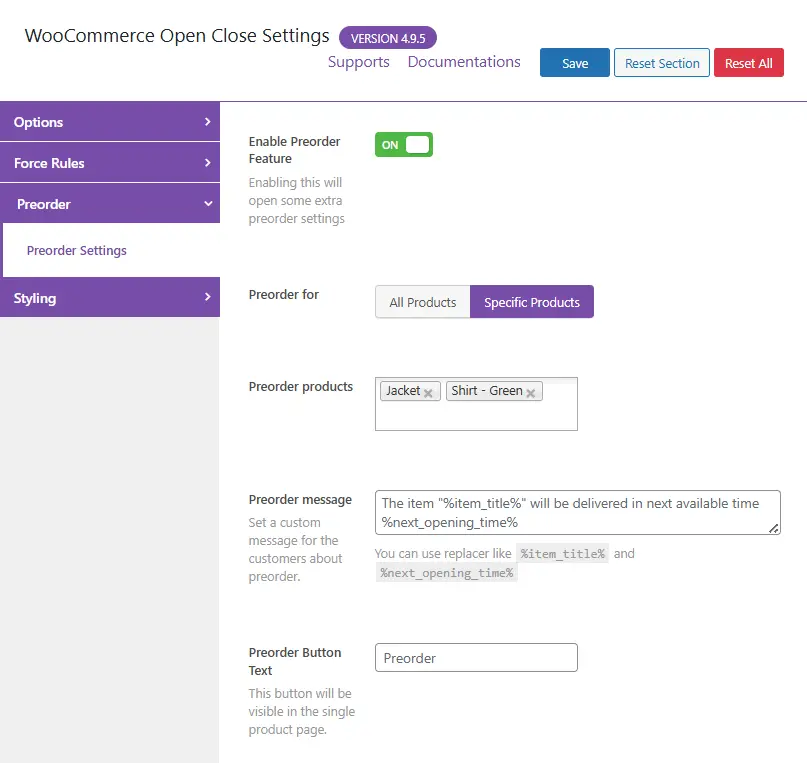Screen dimensions: 807x763
Task: Open the Force Rules menu section
Action: pyautogui.click(x=110, y=163)
